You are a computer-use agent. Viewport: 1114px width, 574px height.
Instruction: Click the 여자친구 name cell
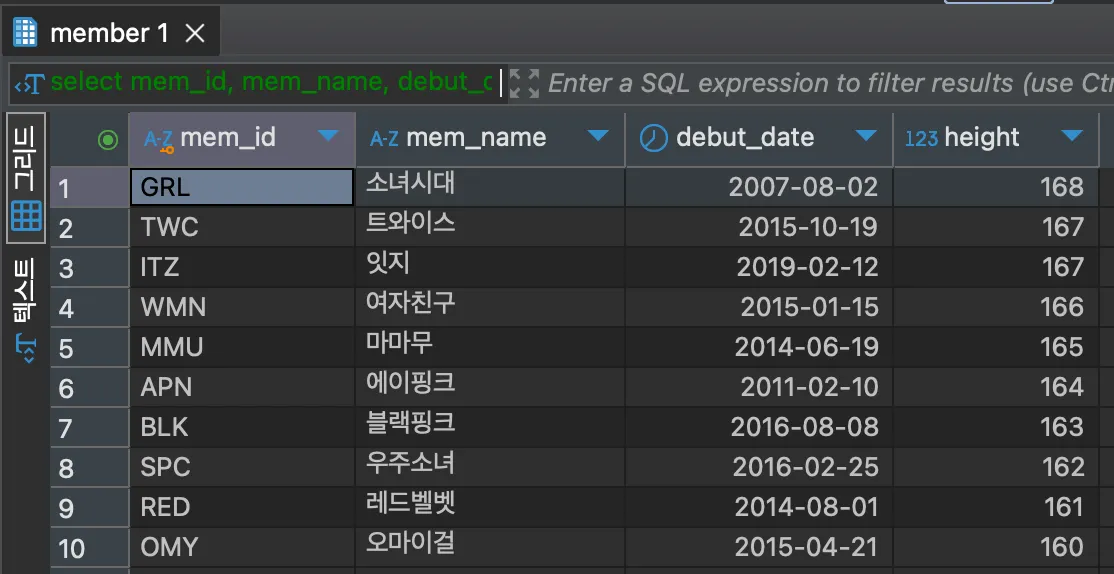[490, 307]
